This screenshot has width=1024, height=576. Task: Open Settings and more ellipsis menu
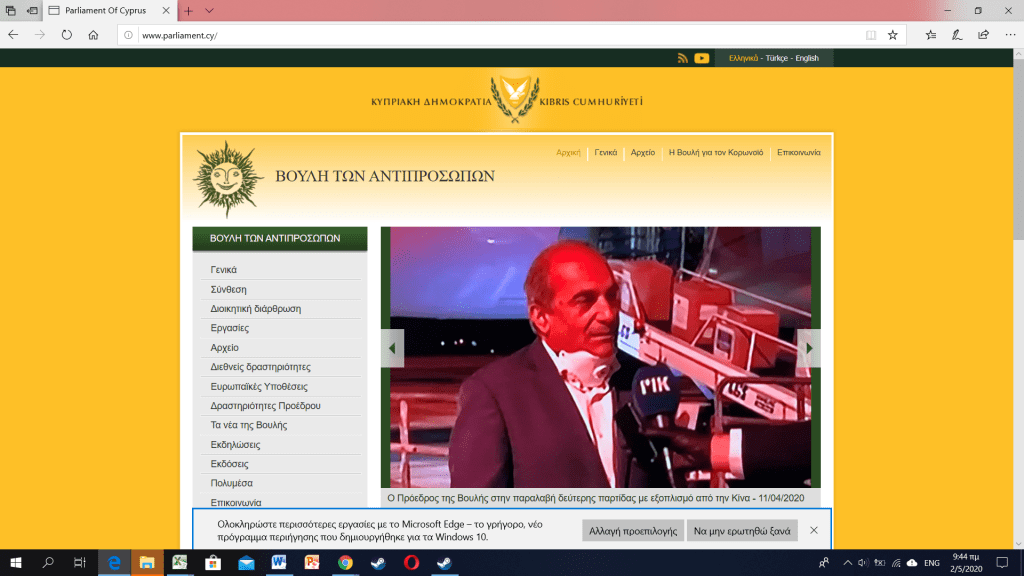click(1008, 35)
